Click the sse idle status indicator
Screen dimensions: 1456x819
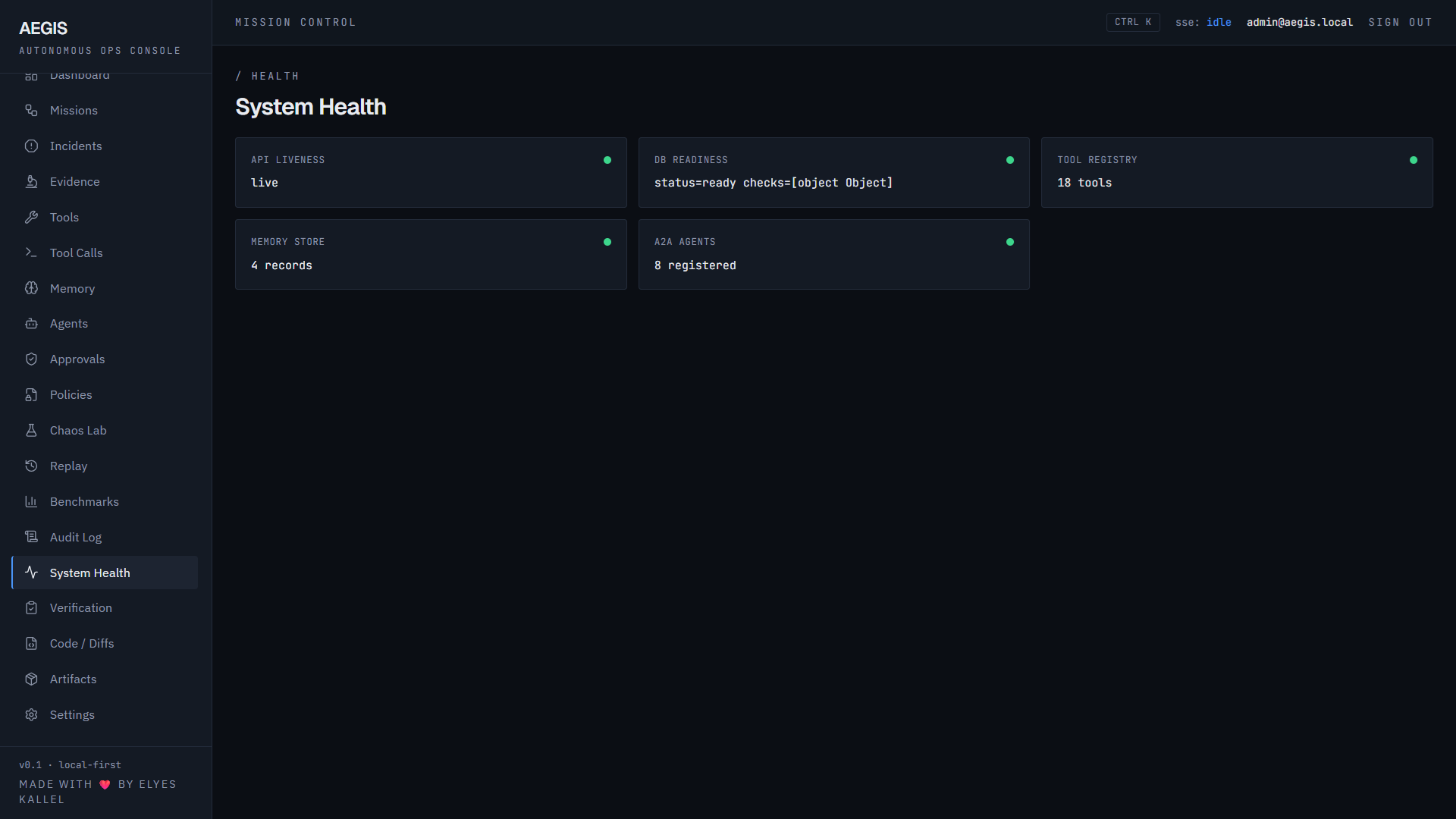click(x=1203, y=22)
